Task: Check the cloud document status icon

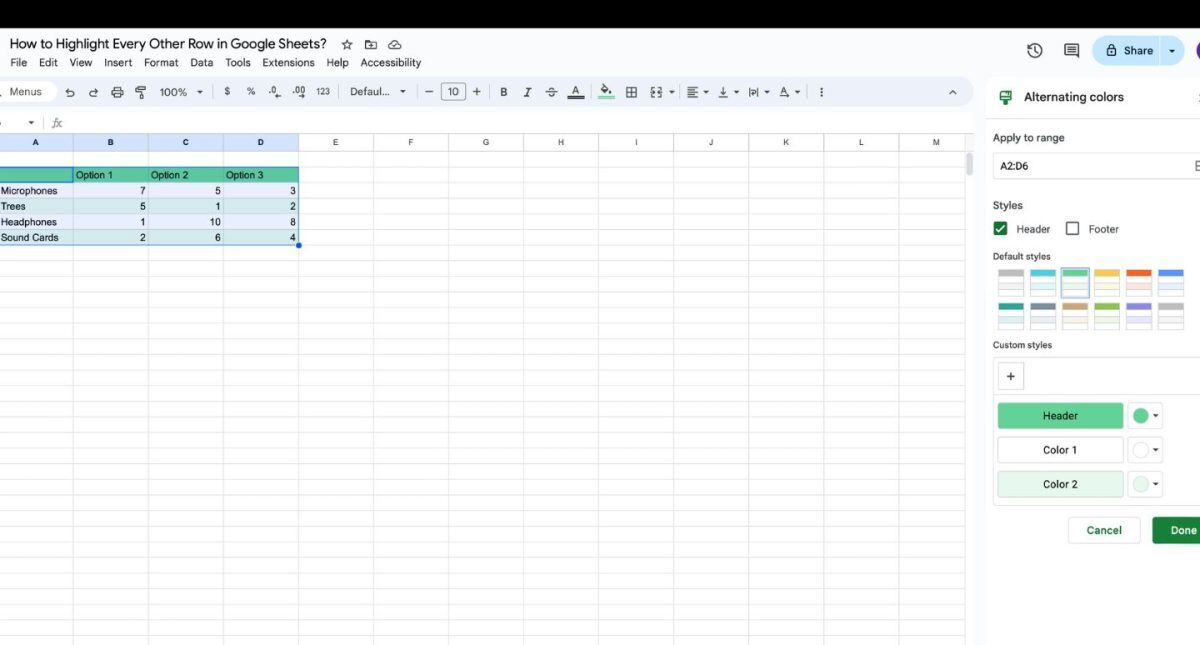Action: tap(395, 44)
